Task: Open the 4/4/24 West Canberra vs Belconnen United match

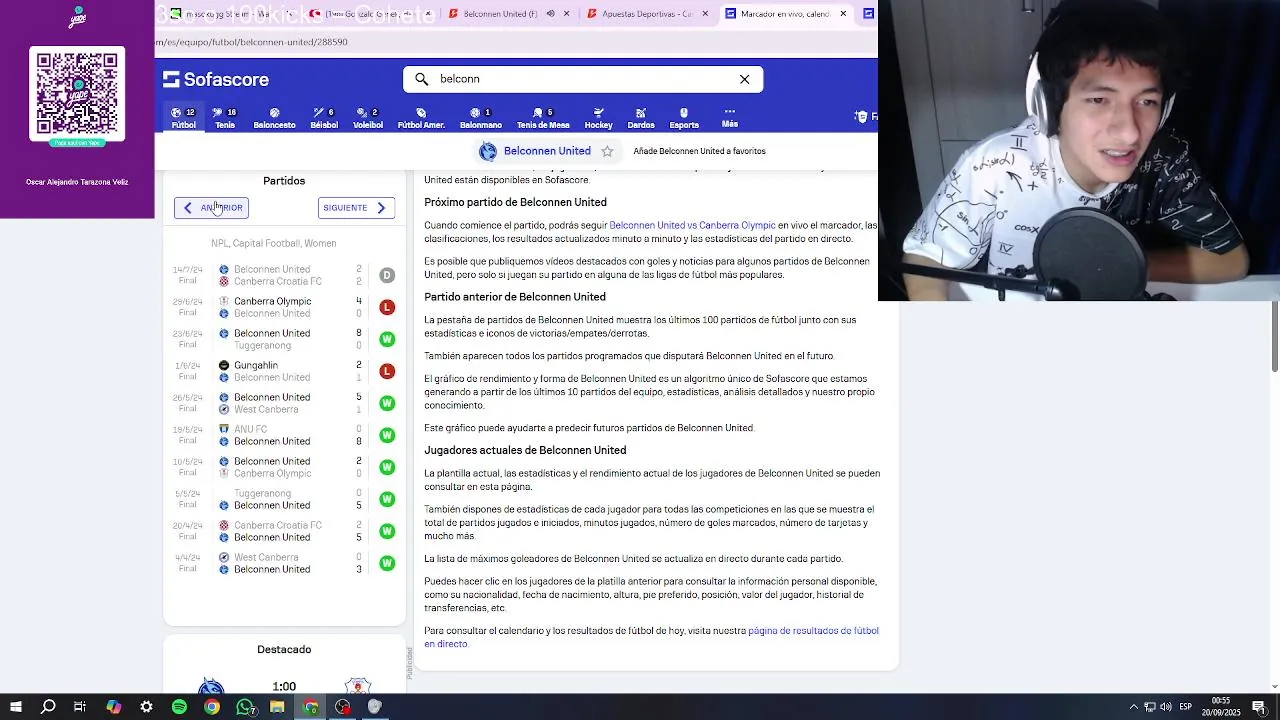Action: point(284,563)
